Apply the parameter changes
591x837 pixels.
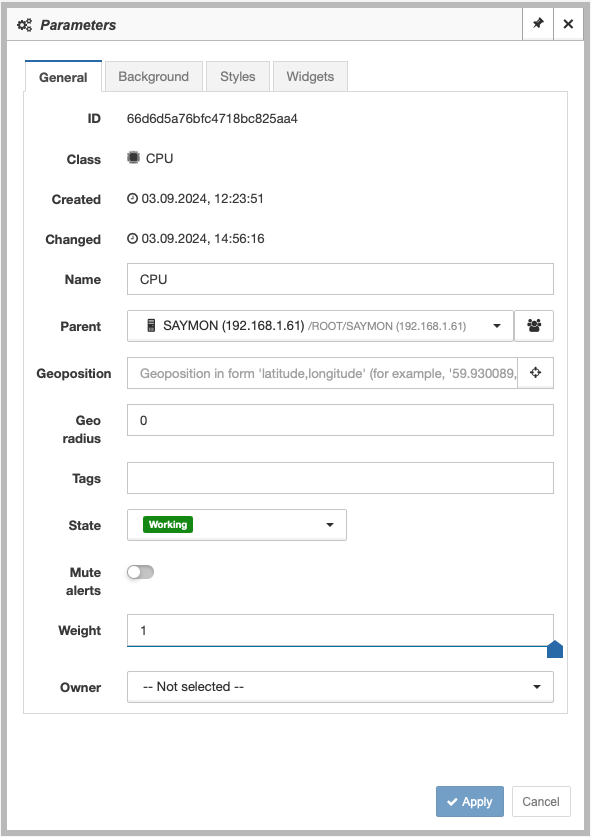pyautogui.click(x=470, y=801)
